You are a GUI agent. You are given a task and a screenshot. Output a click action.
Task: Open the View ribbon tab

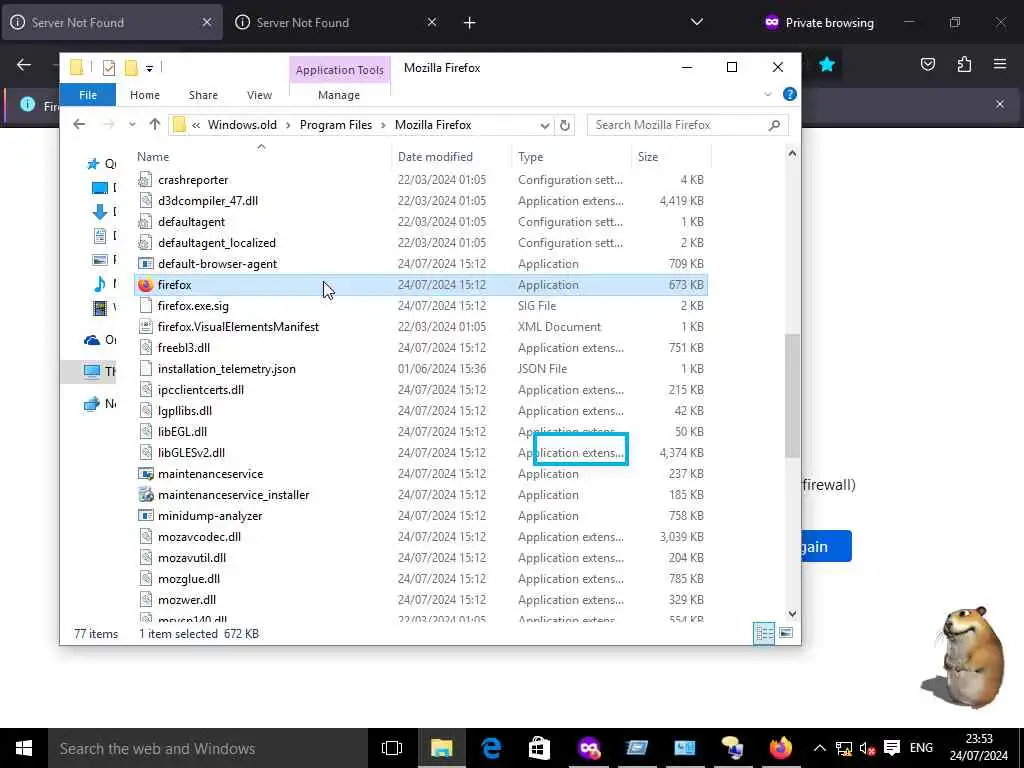tap(259, 95)
